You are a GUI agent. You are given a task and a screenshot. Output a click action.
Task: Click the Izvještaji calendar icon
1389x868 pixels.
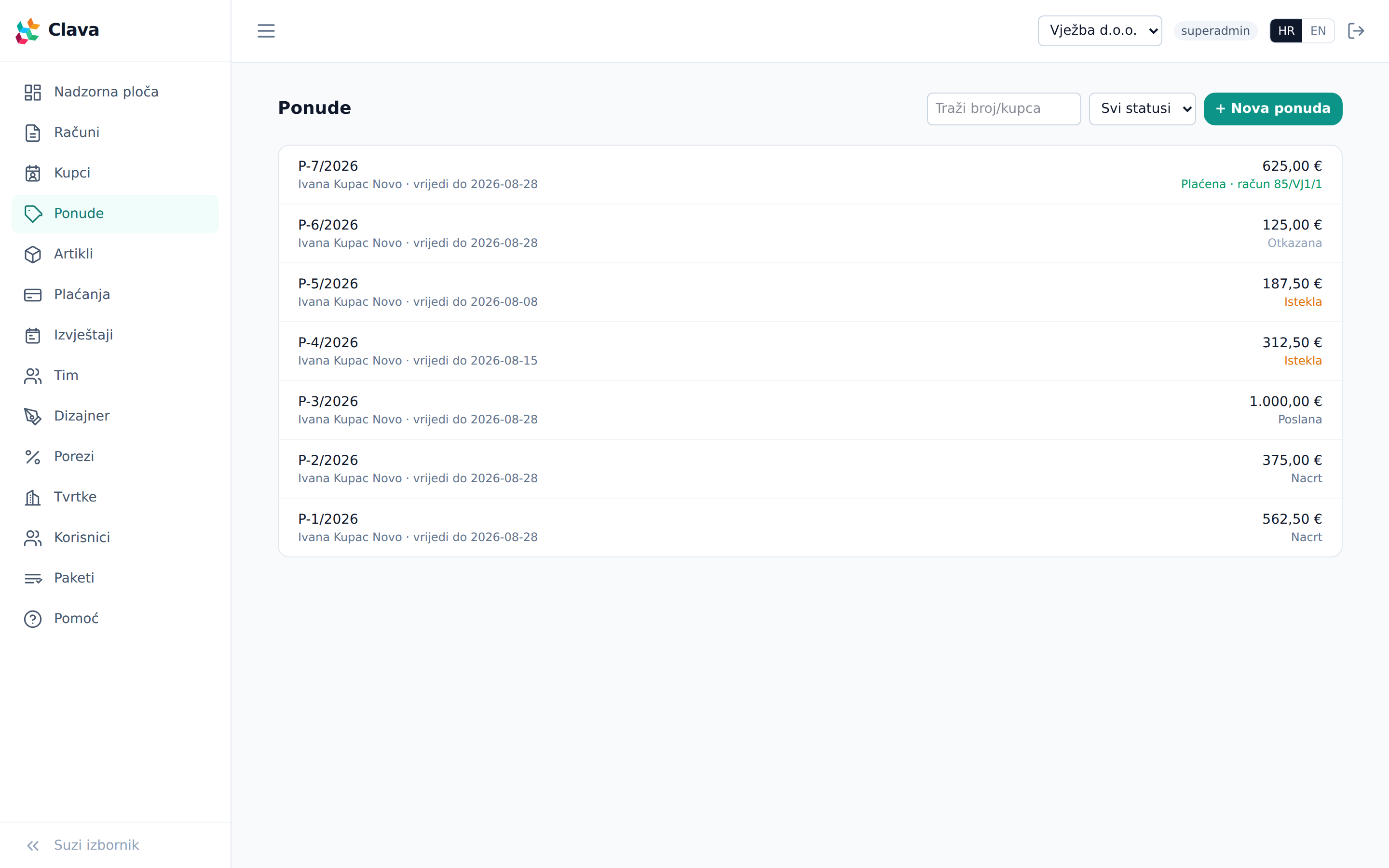(33, 335)
